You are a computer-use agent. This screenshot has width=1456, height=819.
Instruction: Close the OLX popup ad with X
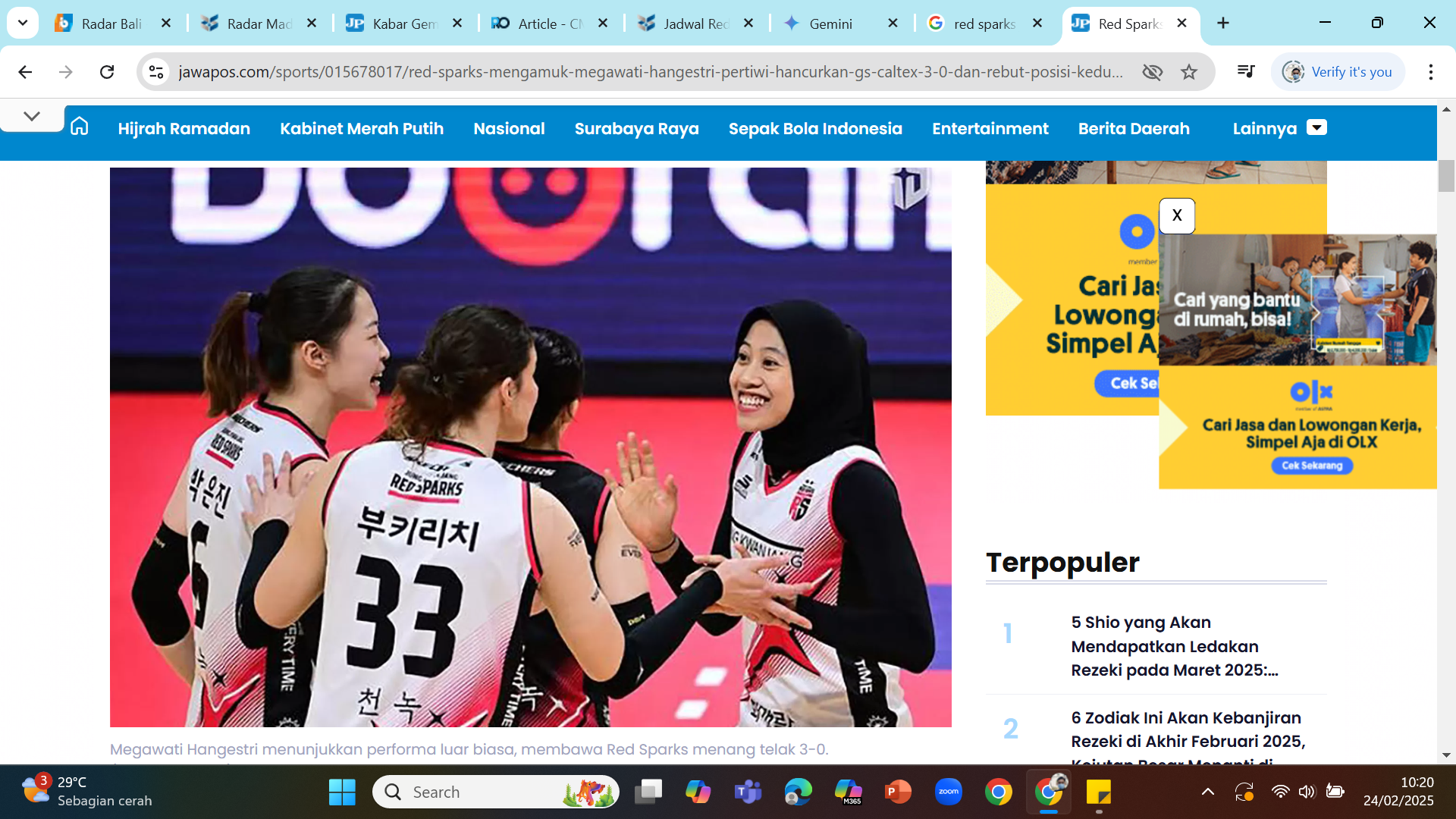(1177, 216)
